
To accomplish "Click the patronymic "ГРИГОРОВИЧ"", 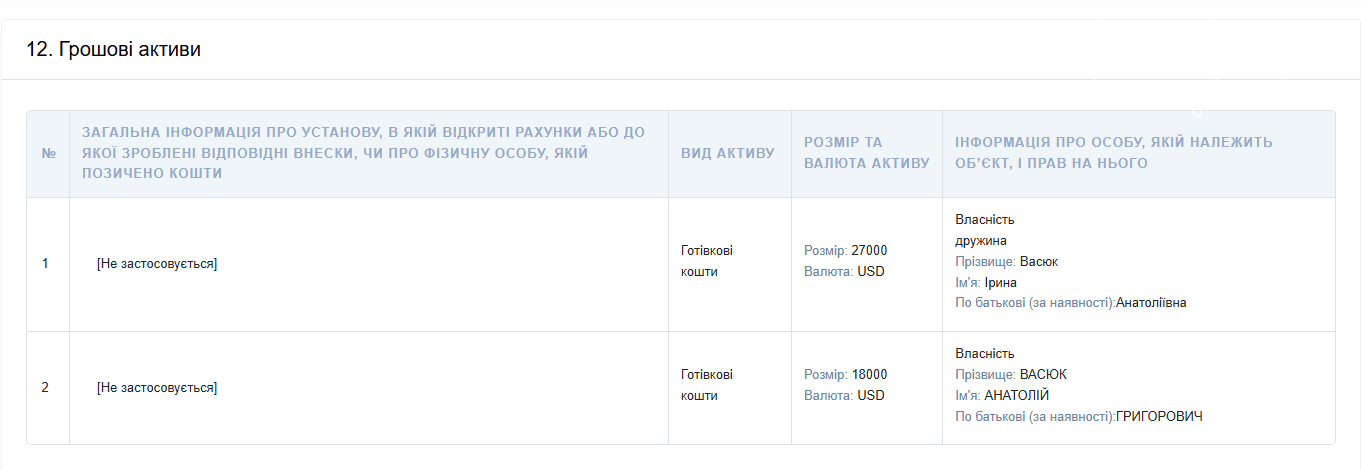I will pos(1159,416).
